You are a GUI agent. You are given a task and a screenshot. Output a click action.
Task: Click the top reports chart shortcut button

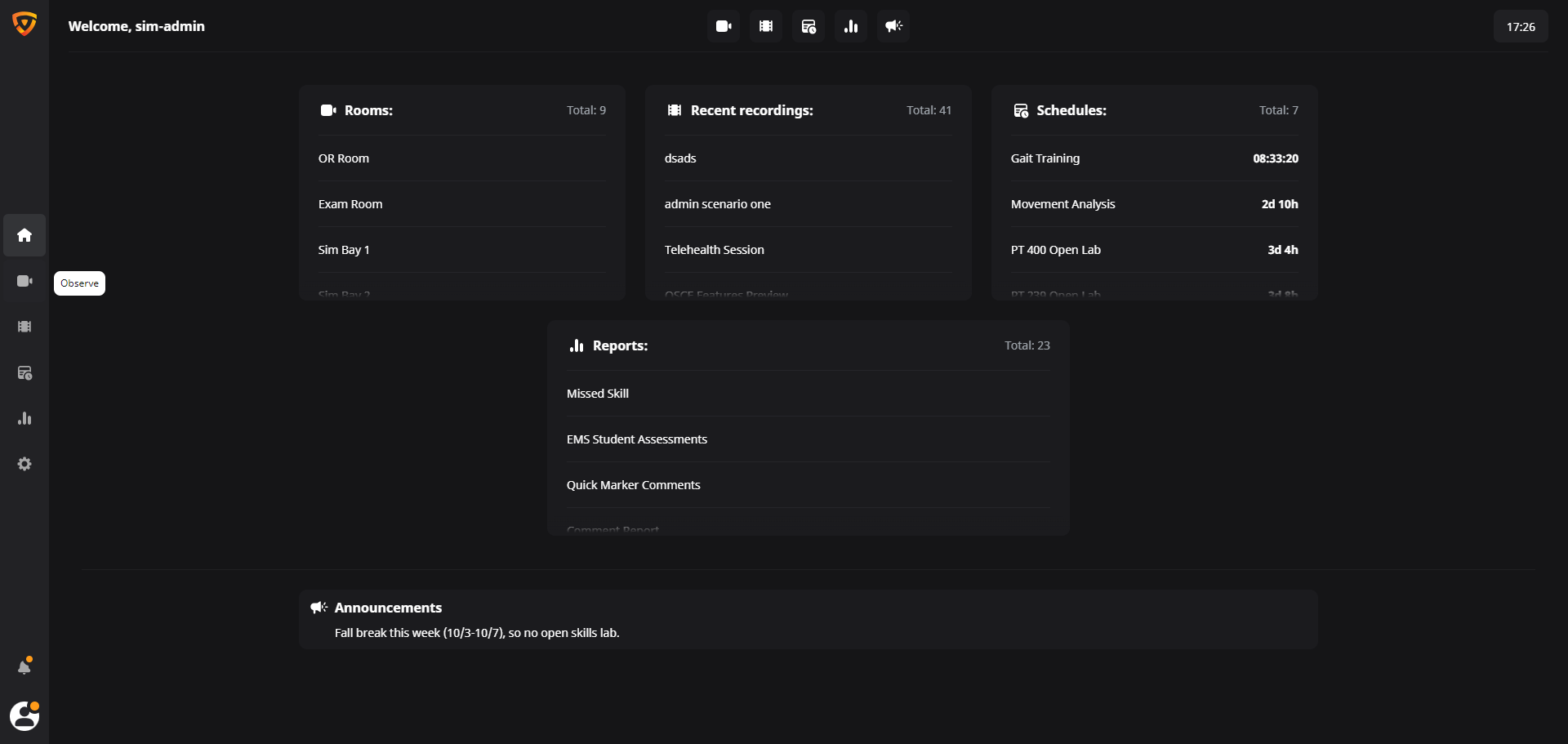click(851, 26)
